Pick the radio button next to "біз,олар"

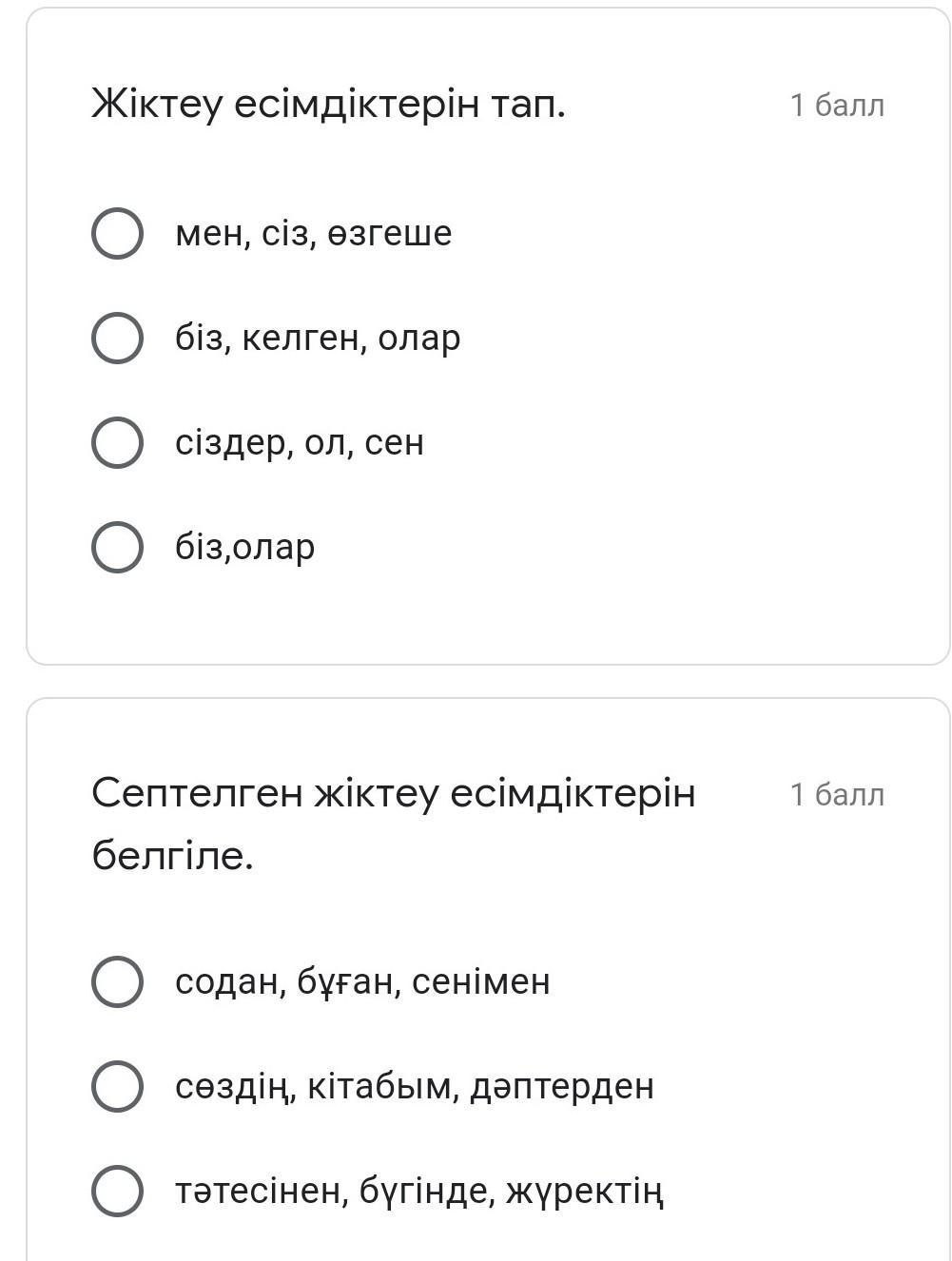[x=117, y=547]
